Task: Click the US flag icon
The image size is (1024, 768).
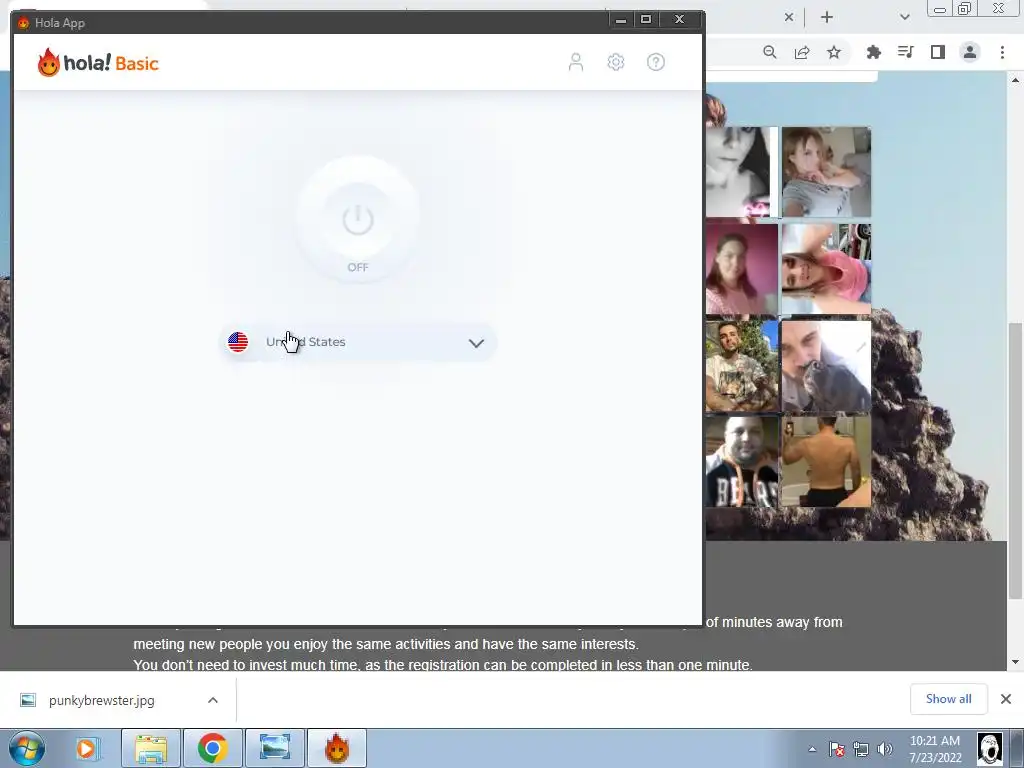Action: pos(238,342)
